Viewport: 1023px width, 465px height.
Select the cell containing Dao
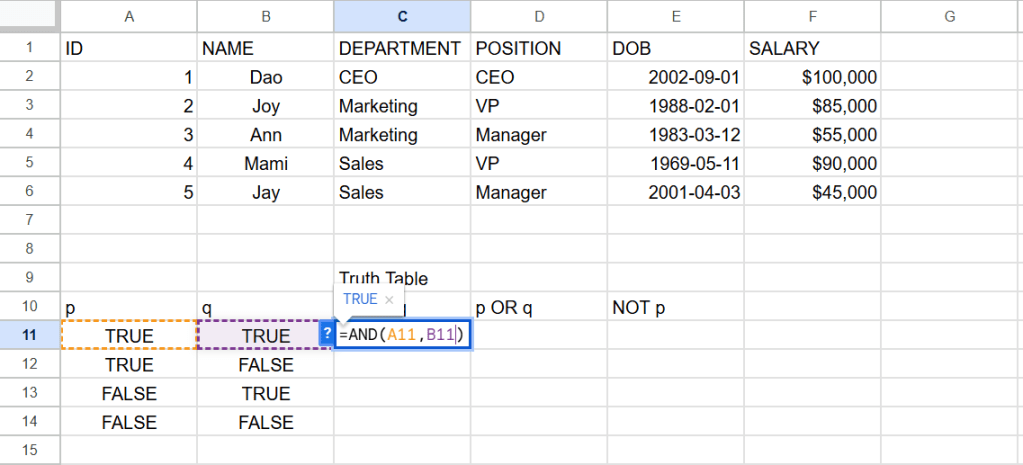coord(265,77)
